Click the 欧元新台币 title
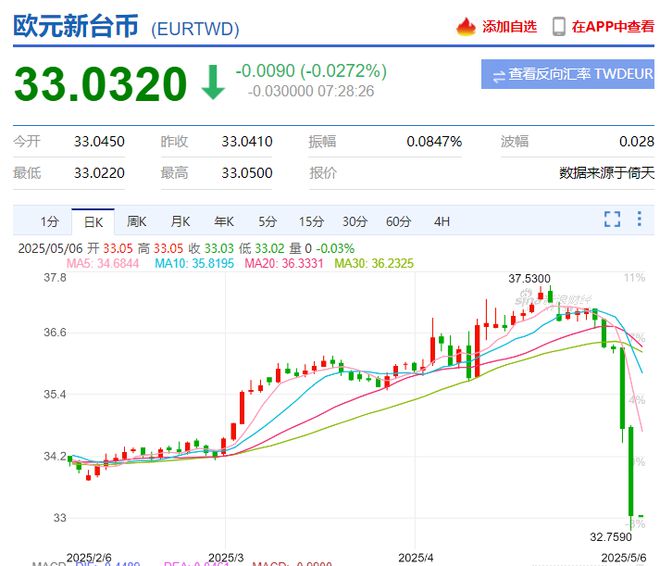660x566 pixels. coord(76,26)
